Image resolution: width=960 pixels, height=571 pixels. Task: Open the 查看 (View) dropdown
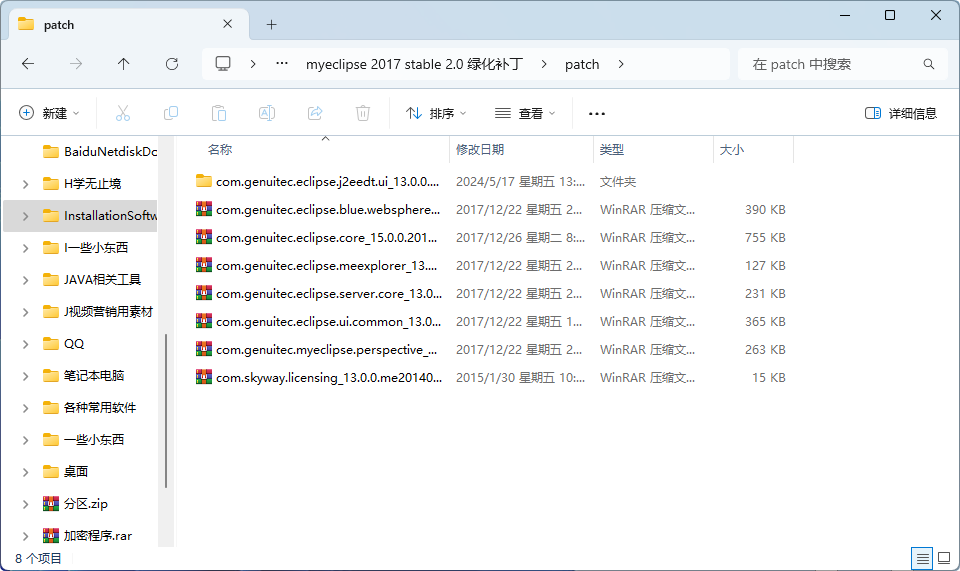pos(525,113)
